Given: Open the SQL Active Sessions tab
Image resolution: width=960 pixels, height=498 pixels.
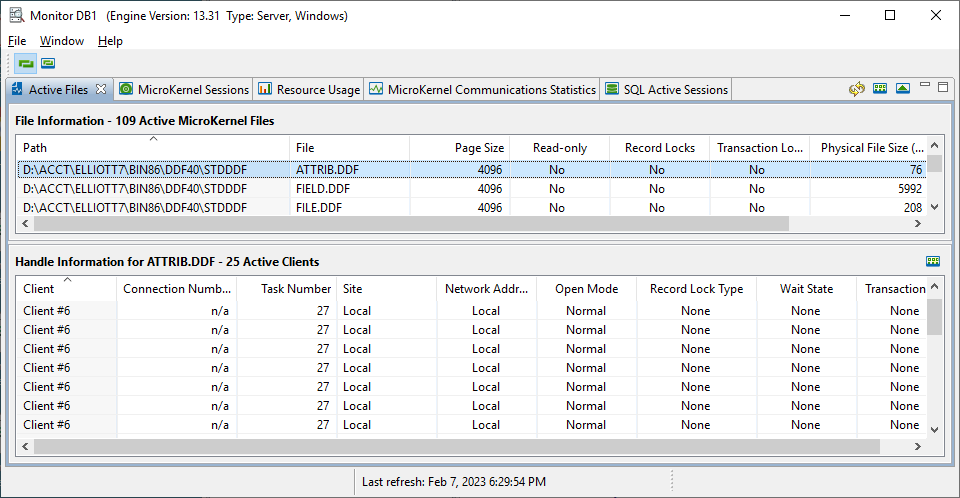Looking at the screenshot, I should 667,89.
